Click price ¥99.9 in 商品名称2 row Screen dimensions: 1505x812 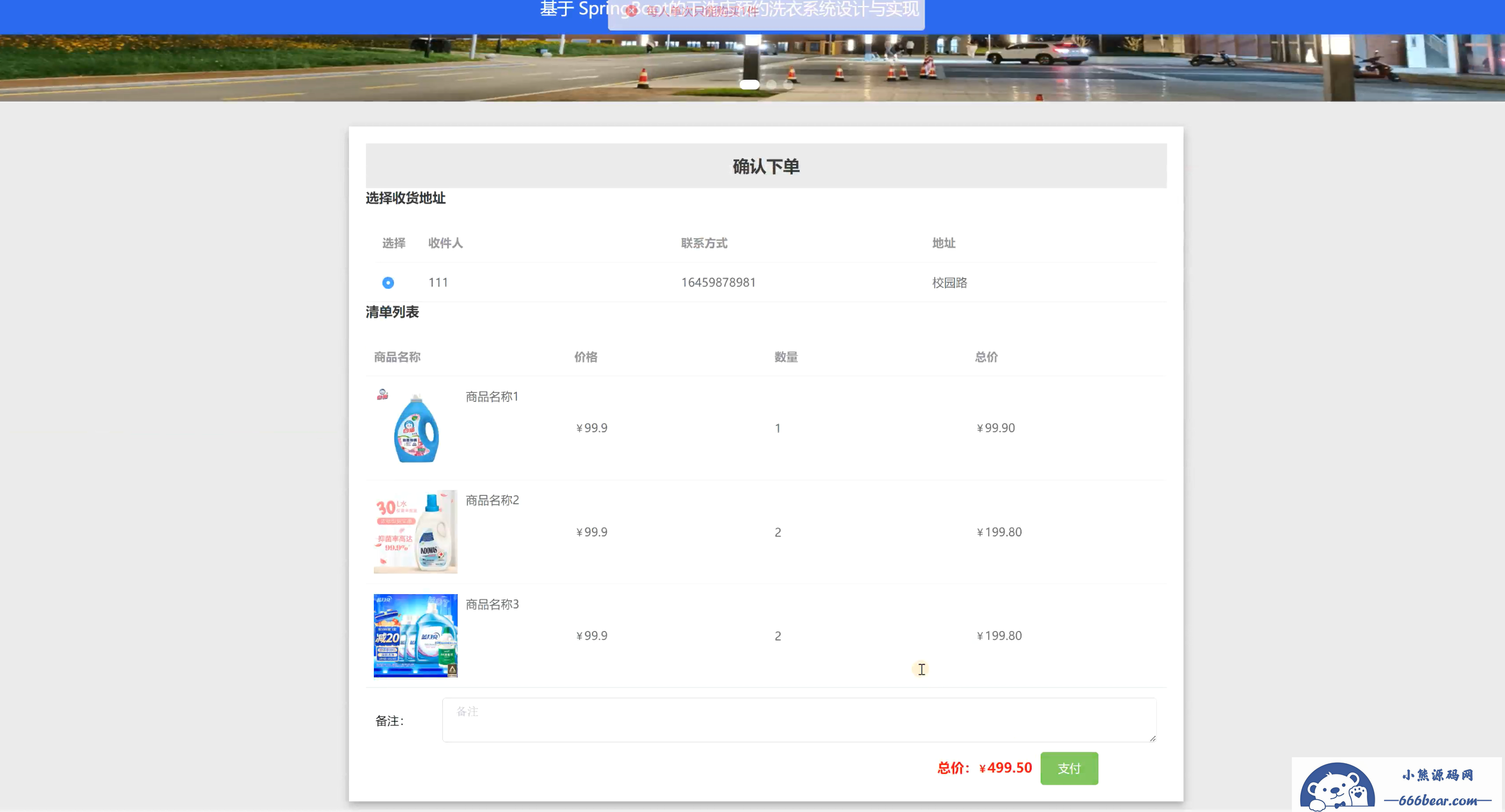click(592, 532)
